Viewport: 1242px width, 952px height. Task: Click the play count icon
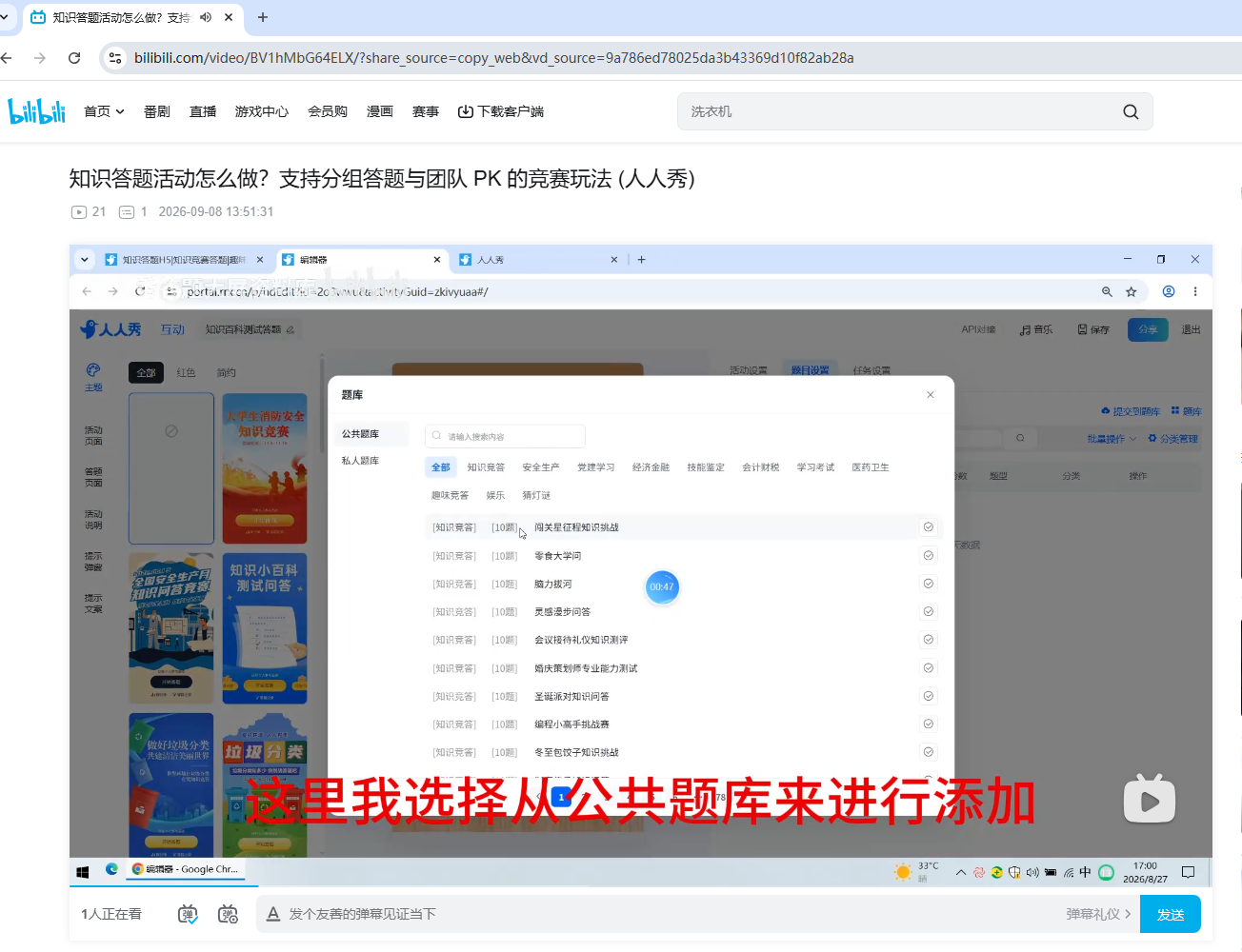79,211
